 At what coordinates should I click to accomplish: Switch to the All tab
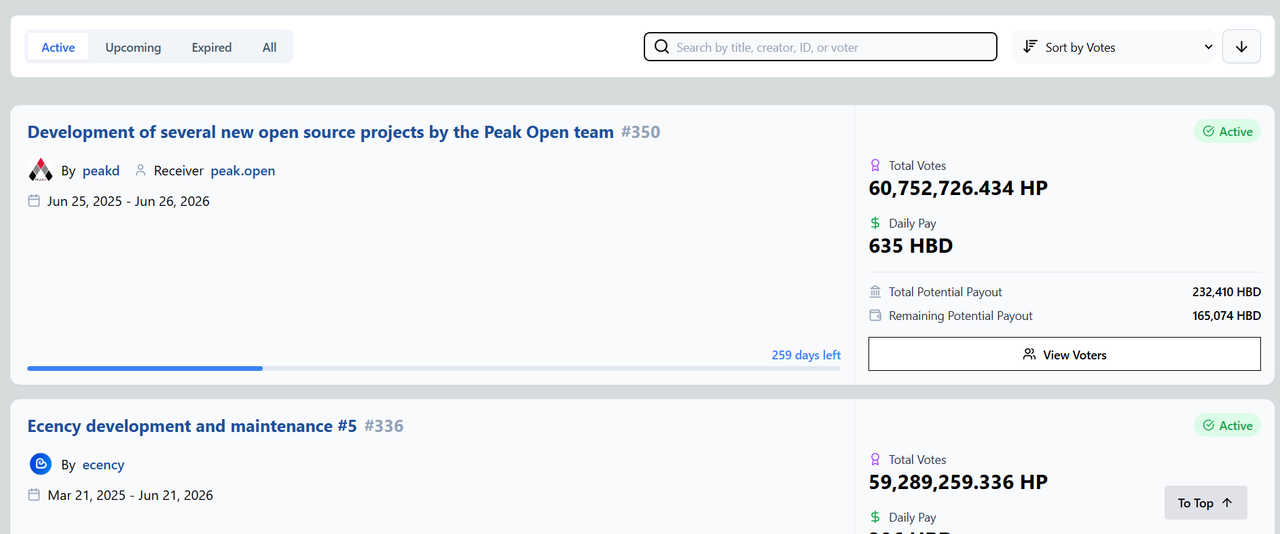point(270,47)
